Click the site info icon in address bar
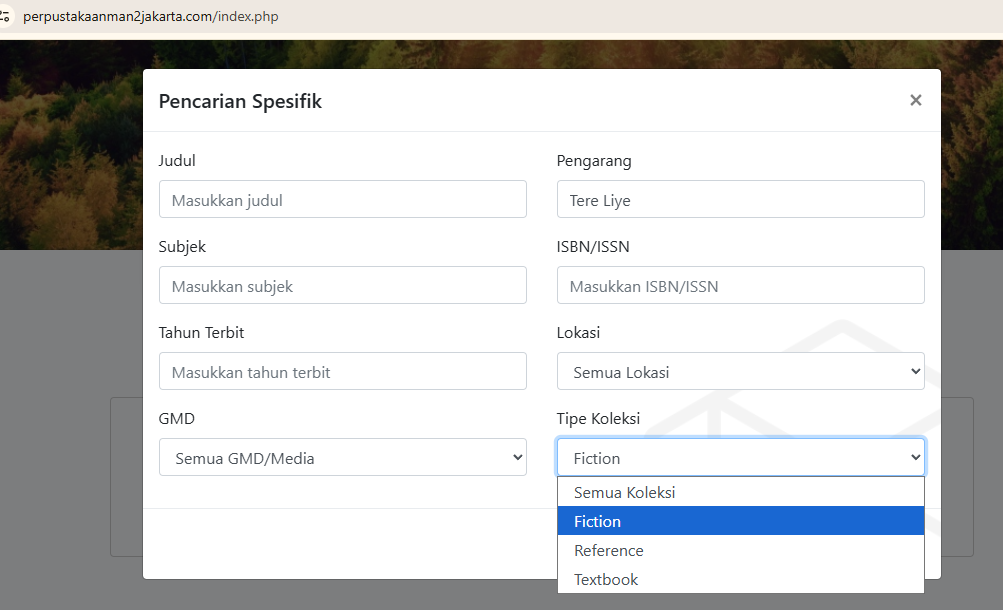 (5, 18)
